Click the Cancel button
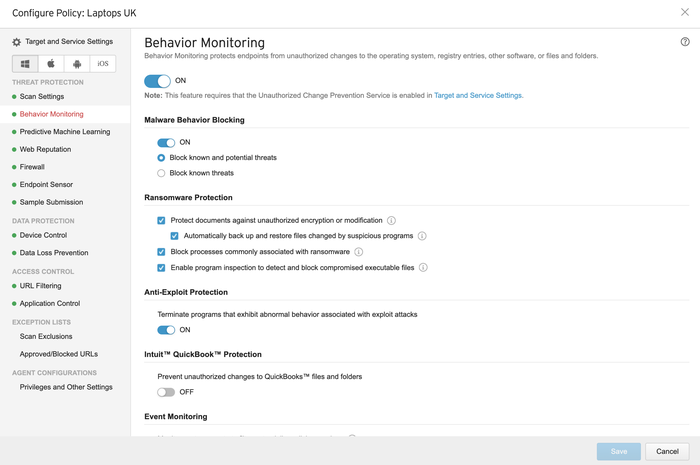This screenshot has width=700, height=465. click(667, 451)
